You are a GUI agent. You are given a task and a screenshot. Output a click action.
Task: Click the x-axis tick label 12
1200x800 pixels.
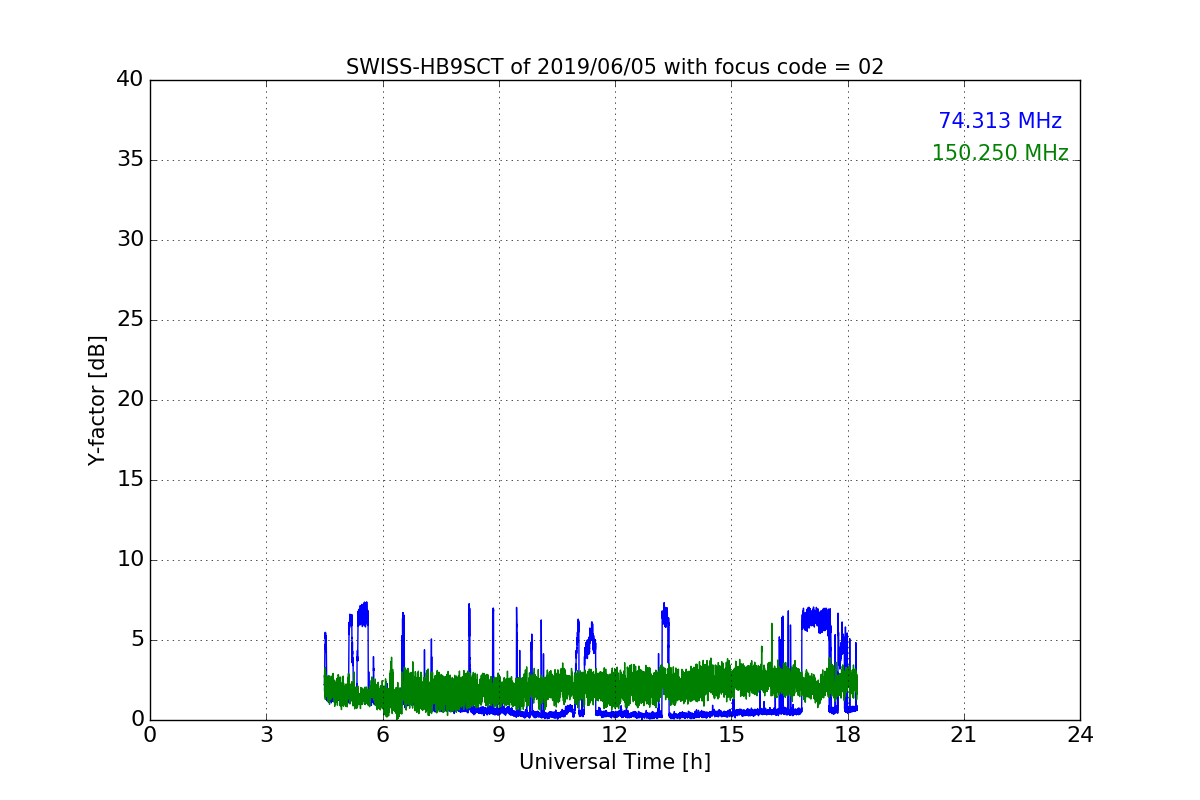[x=615, y=735]
